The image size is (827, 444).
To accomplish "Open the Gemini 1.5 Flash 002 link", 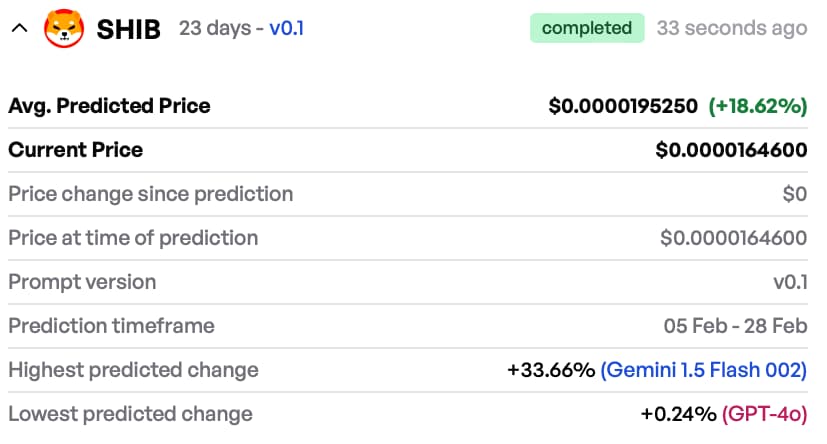I will [x=703, y=370].
